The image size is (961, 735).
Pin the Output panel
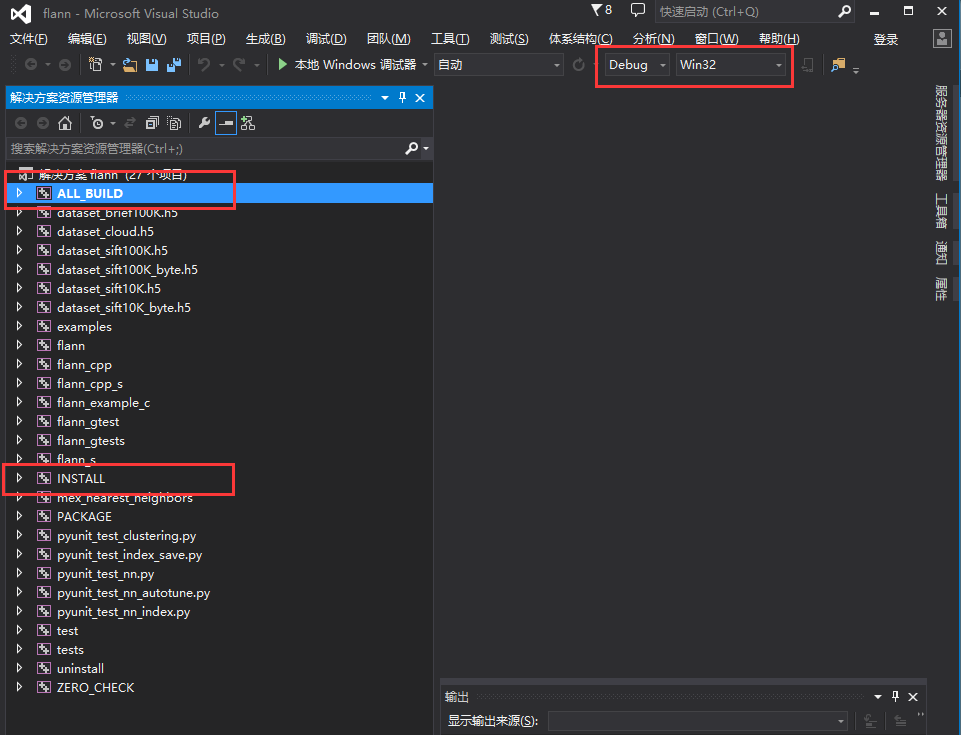[x=895, y=696]
